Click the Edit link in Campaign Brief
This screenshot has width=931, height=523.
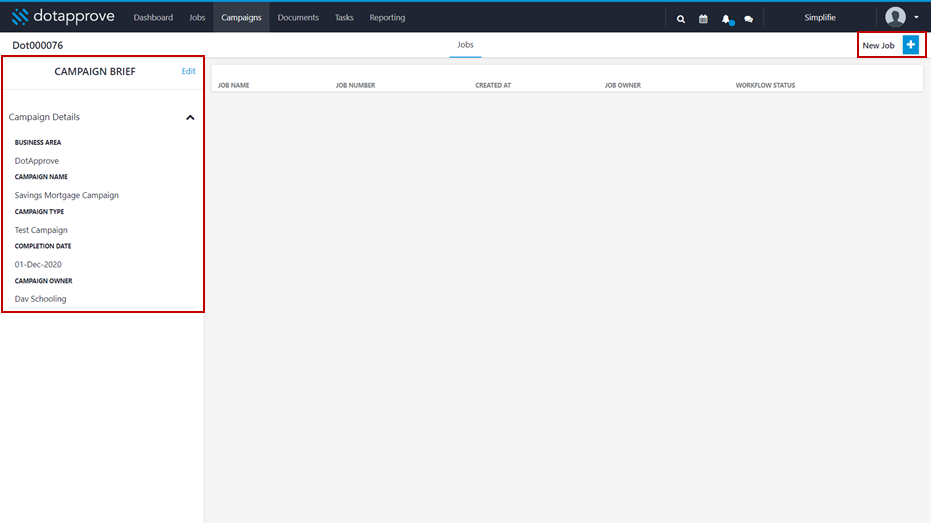point(188,71)
